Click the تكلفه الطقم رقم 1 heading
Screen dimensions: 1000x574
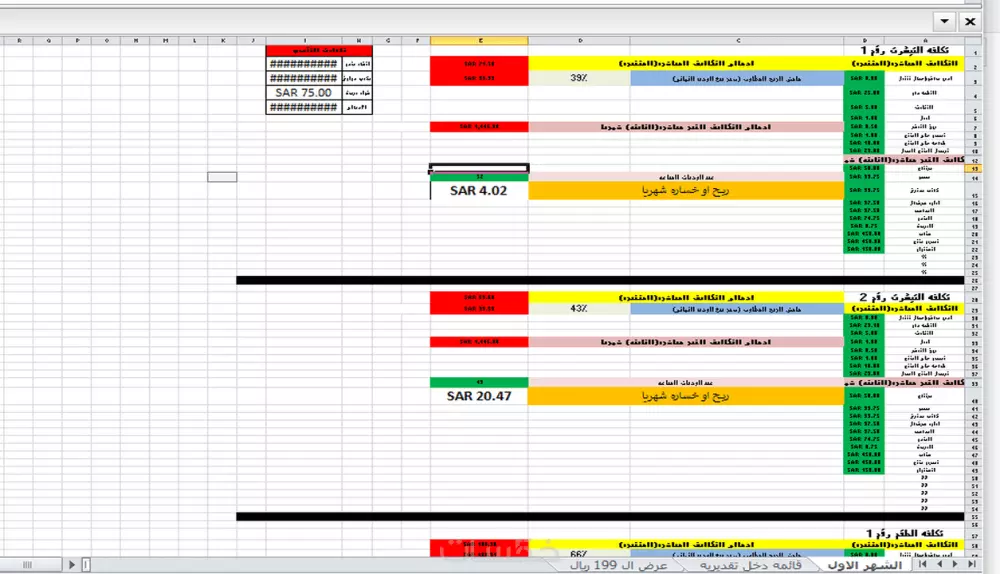pos(904,533)
